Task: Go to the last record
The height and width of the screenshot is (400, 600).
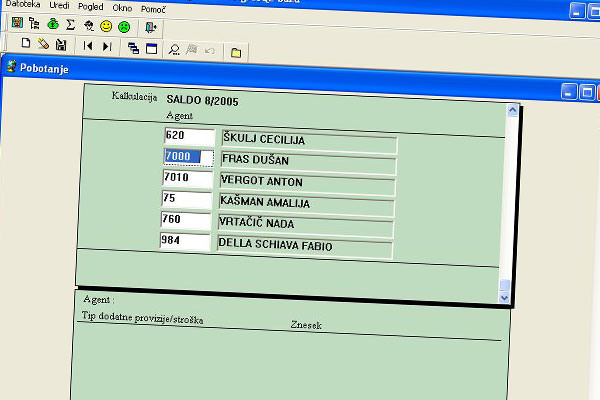Action: pyautogui.click(x=107, y=47)
